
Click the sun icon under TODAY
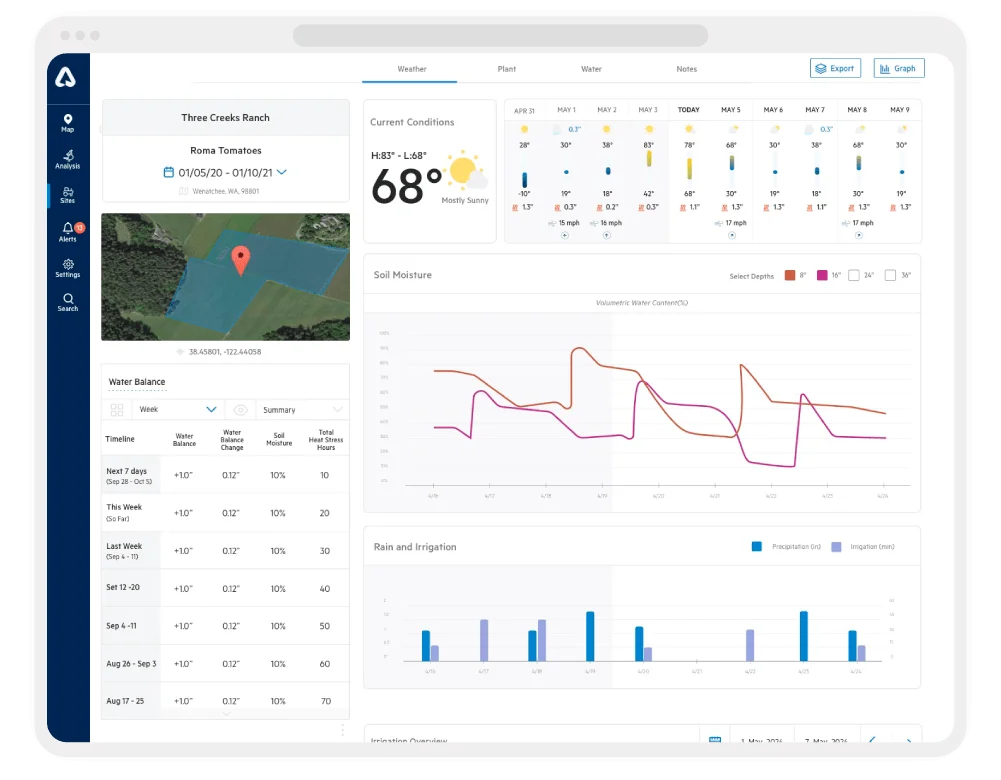[689, 129]
